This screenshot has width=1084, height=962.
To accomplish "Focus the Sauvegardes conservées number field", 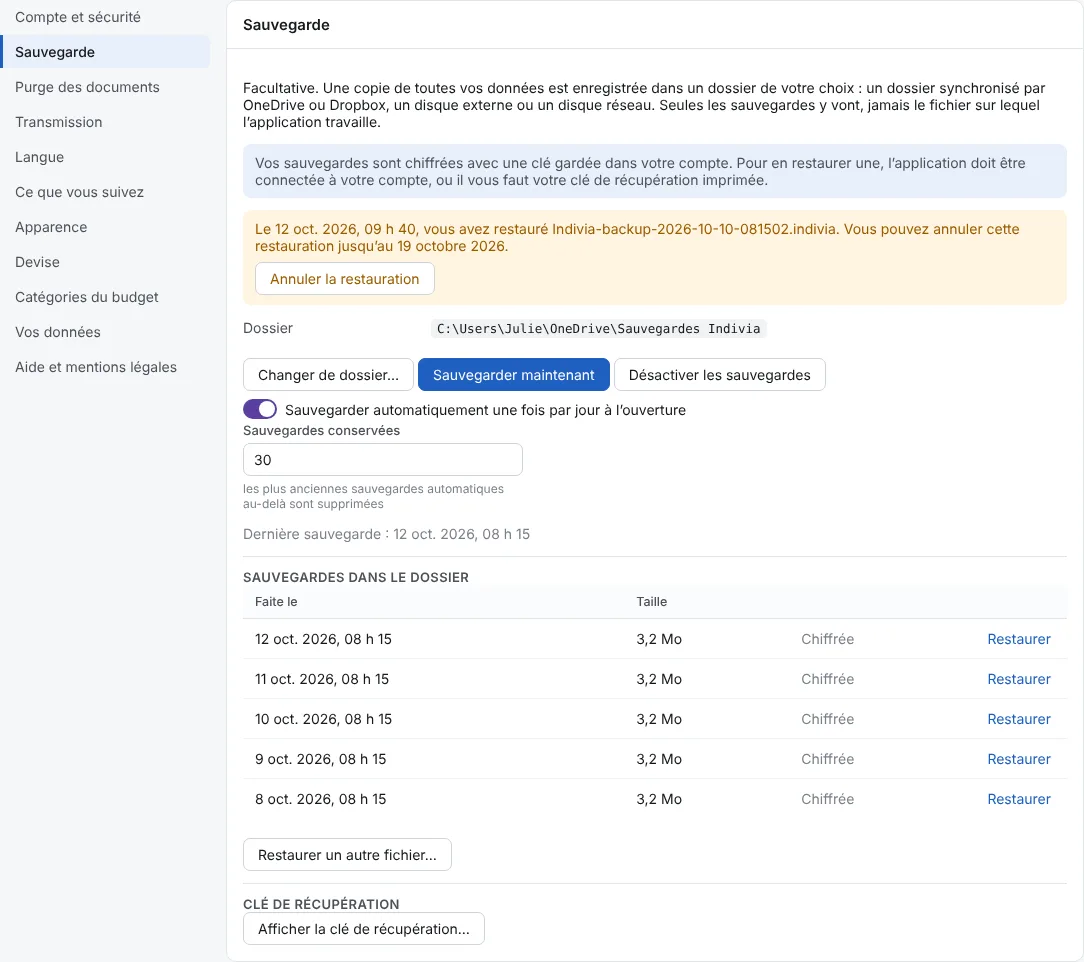I will tap(383, 460).
